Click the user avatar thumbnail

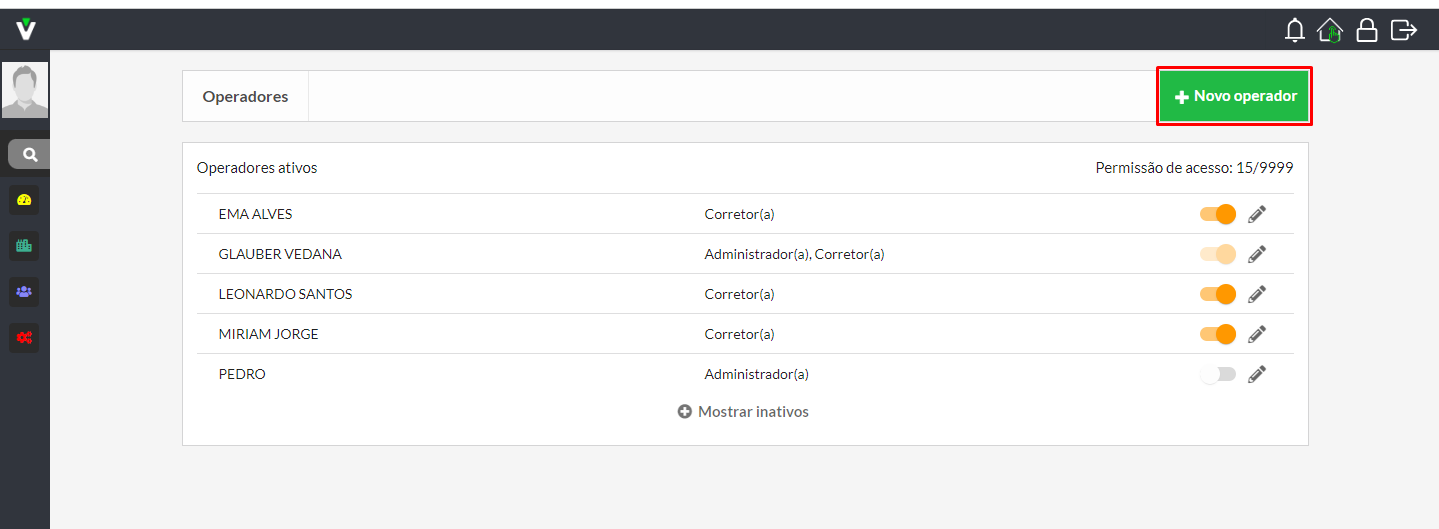tap(25, 90)
